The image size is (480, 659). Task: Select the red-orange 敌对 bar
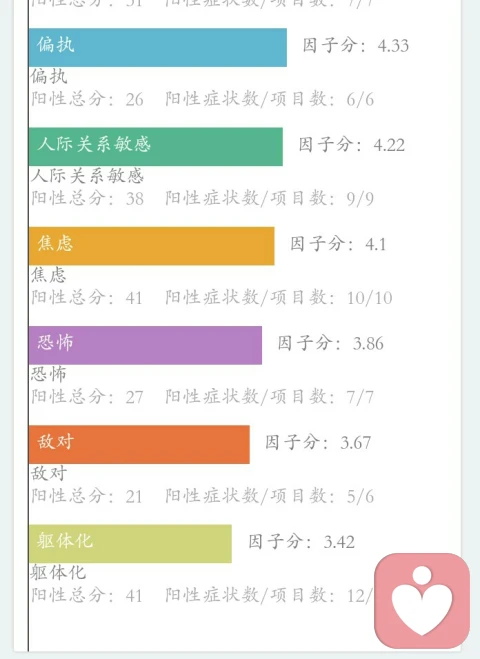click(x=140, y=444)
